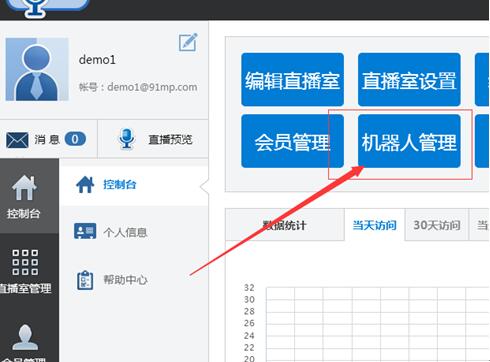
Task: Open the 直播室设置 button
Action: [x=409, y=80]
